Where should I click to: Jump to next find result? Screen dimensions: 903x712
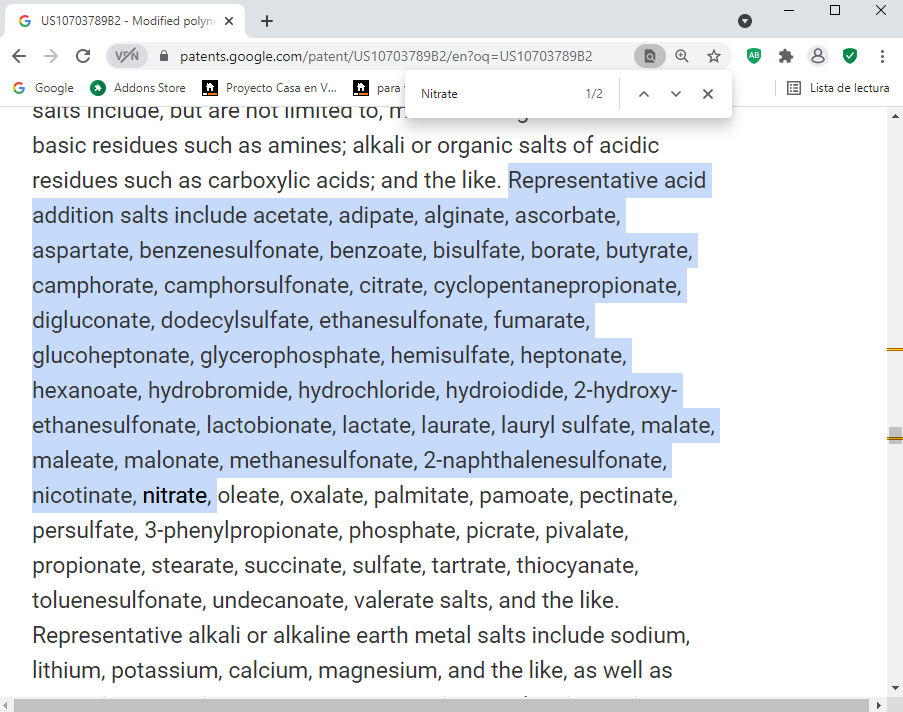coord(676,94)
